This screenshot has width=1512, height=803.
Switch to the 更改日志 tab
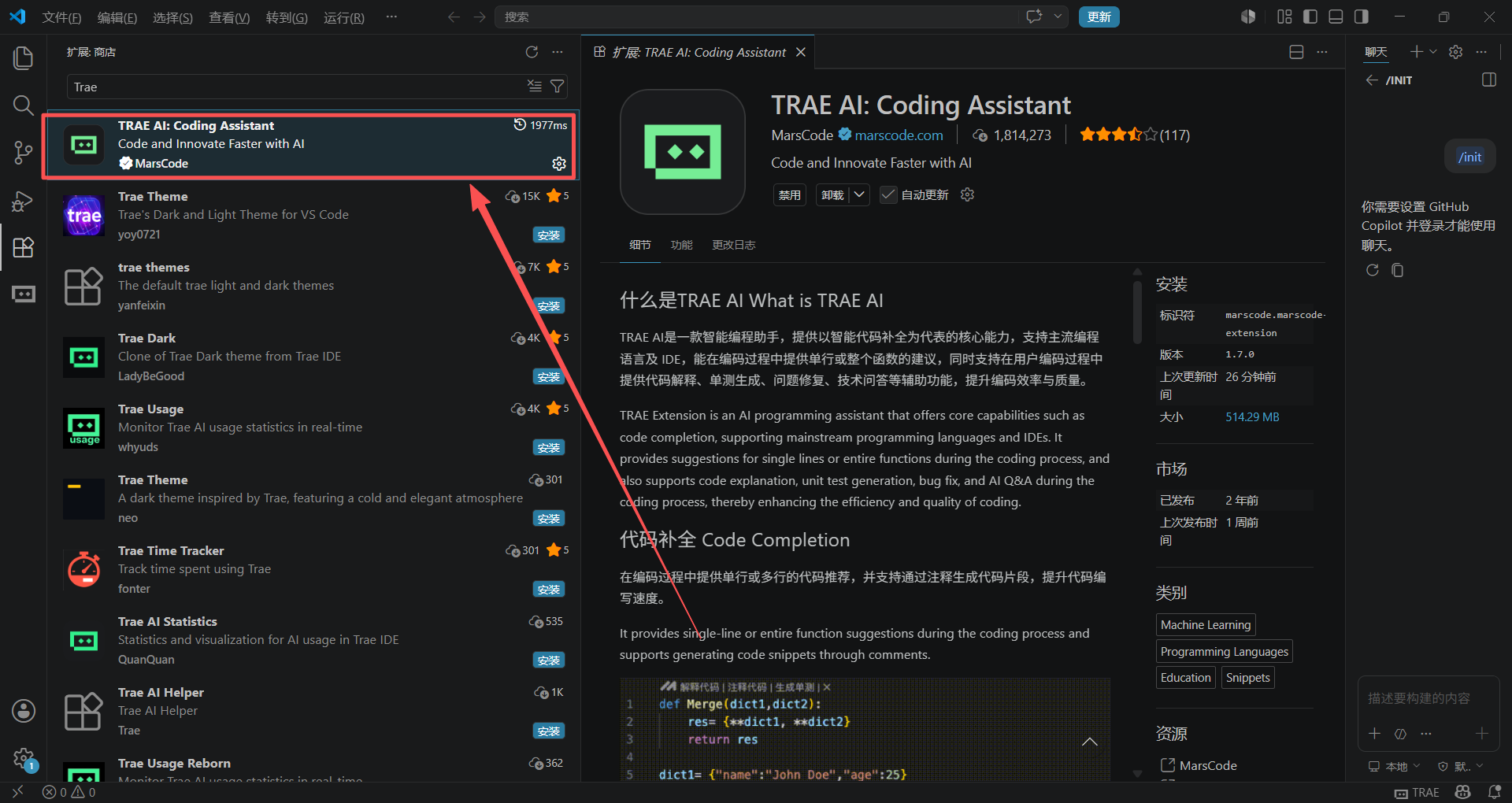(733, 245)
